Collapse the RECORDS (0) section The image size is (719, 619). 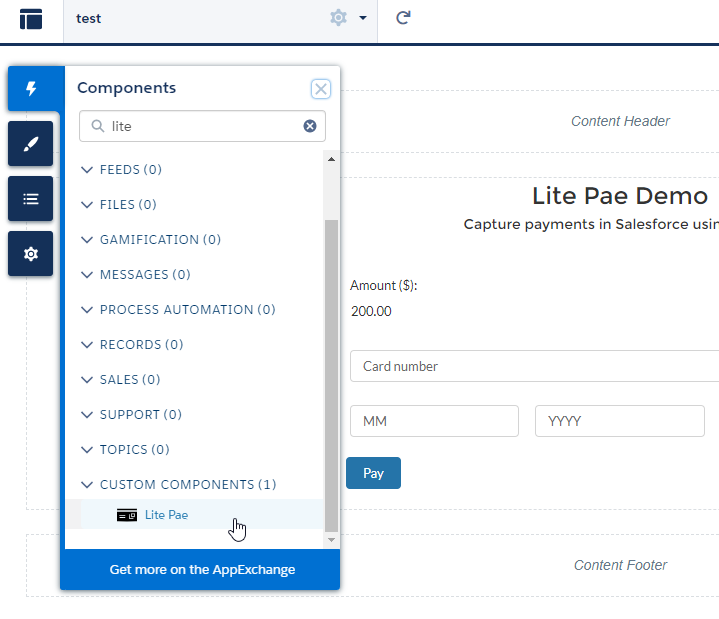click(x=132, y=345)
